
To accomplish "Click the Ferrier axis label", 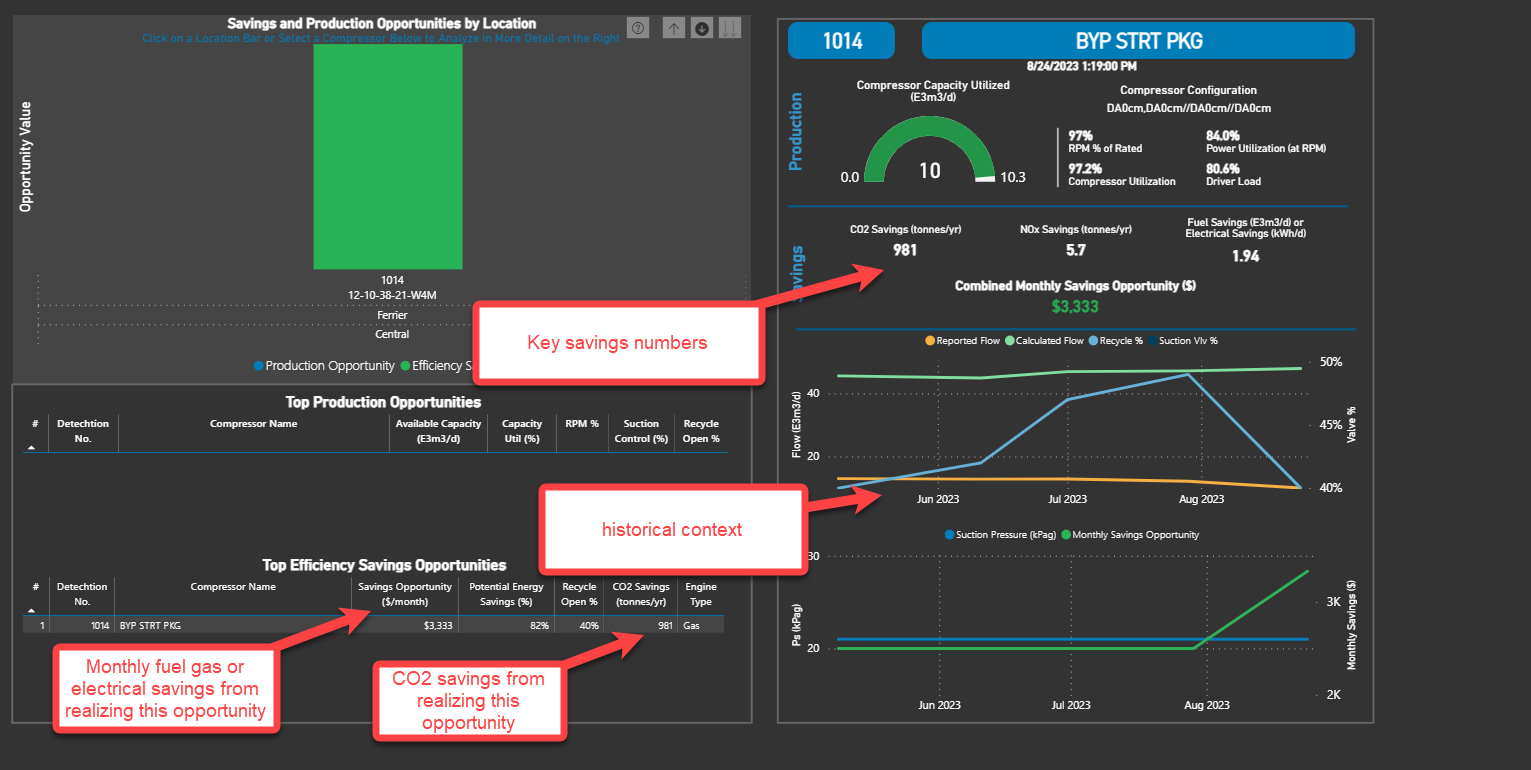I will click(x=392, y=315).
